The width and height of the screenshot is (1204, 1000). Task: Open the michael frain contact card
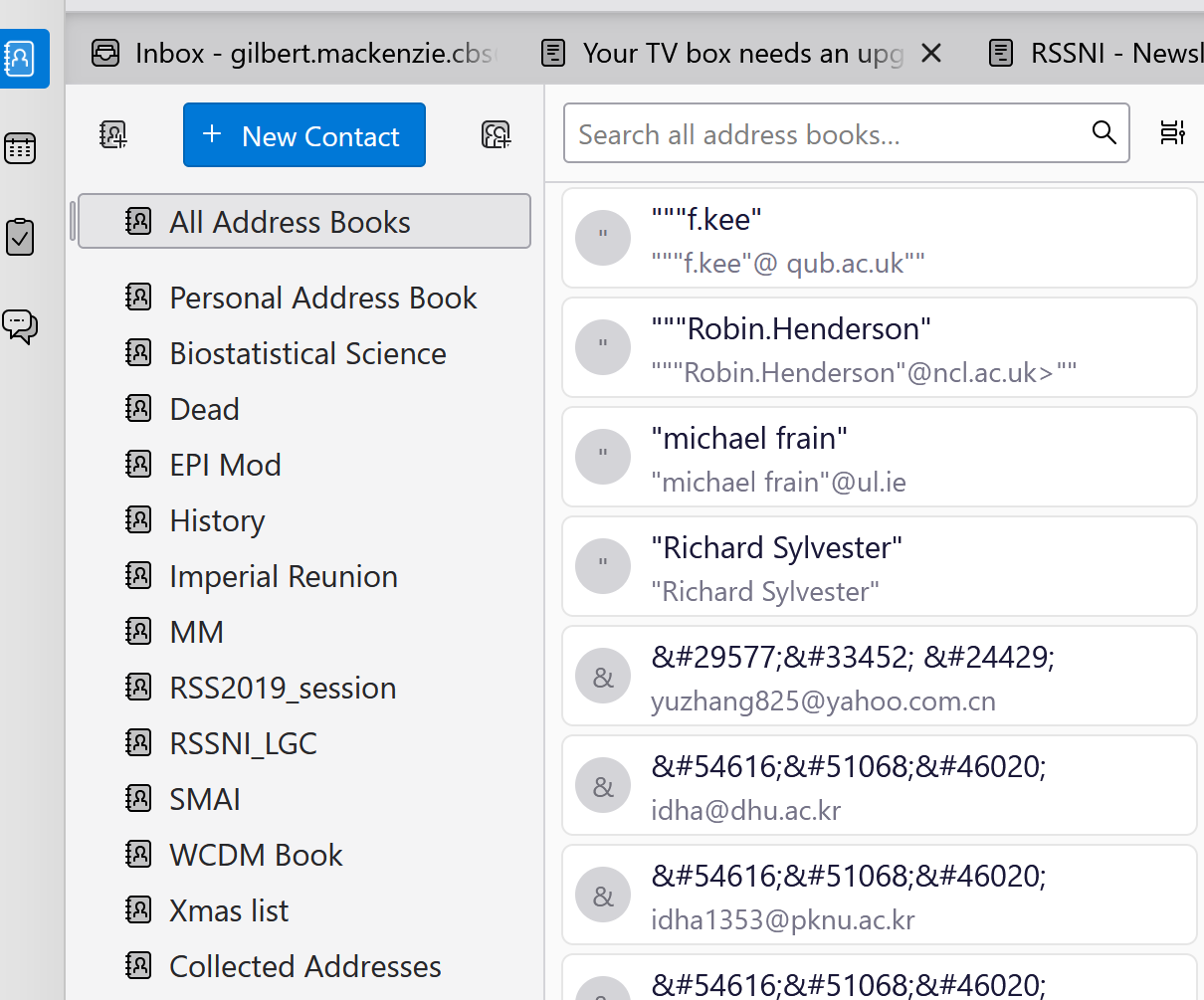(879, 458)
